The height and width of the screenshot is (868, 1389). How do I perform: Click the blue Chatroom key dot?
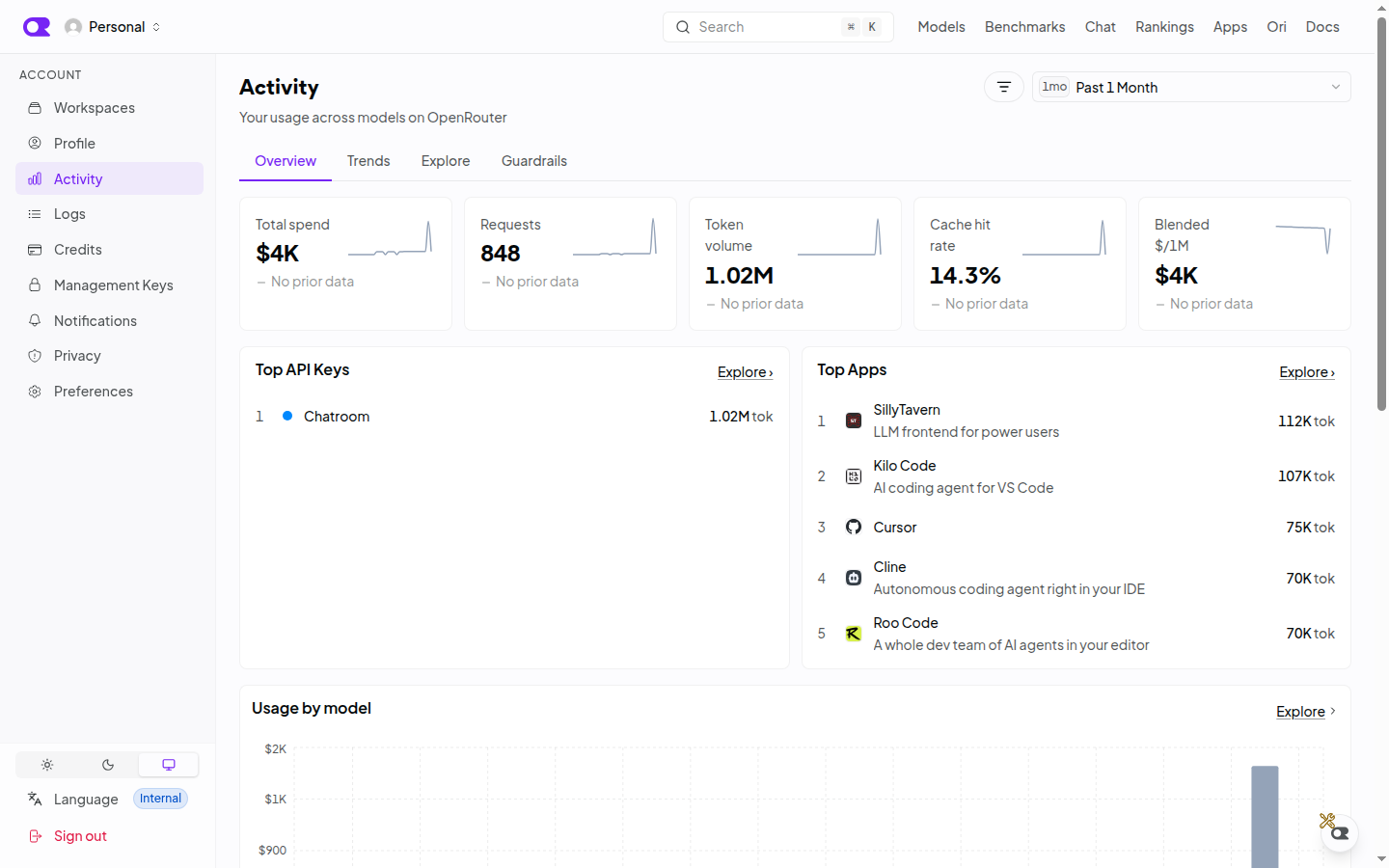pyautogui.click(x=287, y=416)
